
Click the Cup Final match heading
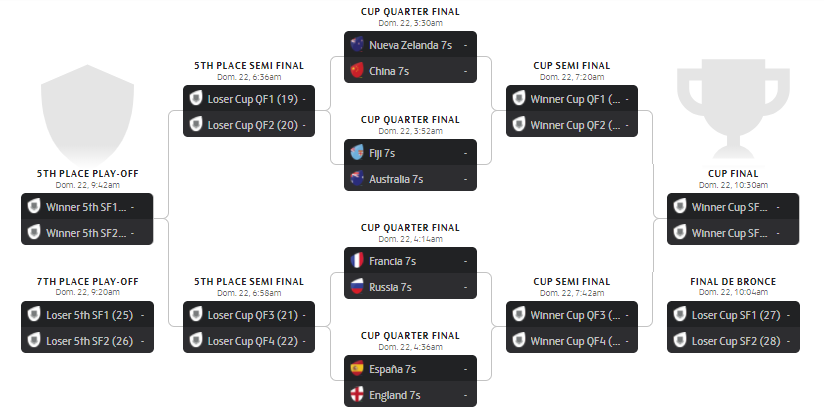pyautogui.click(x=732, y=173)
